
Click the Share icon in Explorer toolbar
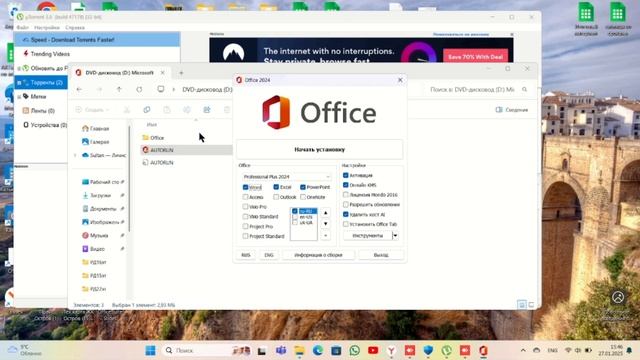coord(207,109)
